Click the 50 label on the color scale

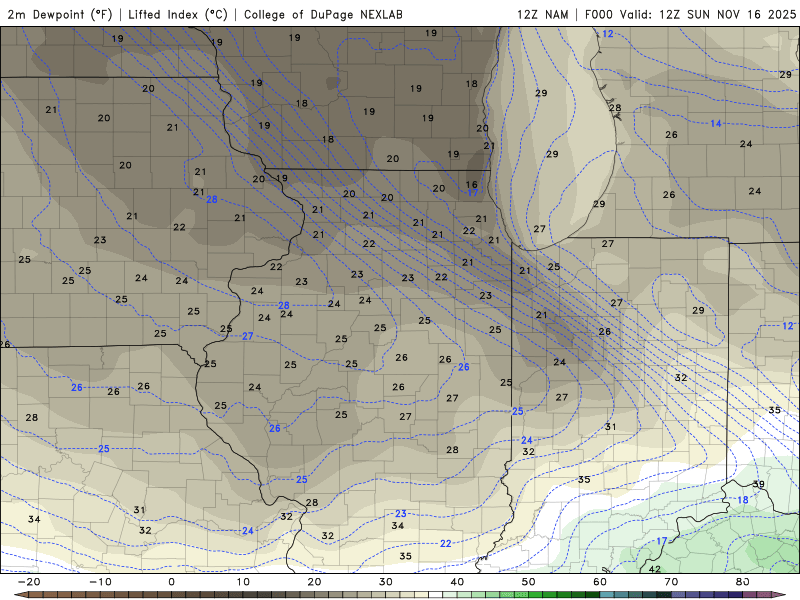(x=529, y=582)
